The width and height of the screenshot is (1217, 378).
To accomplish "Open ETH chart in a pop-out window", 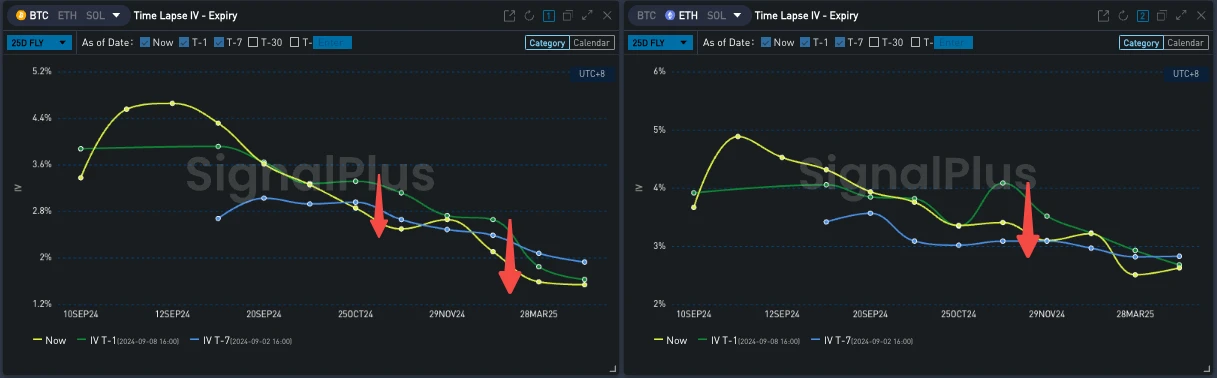I will (1103, 16).
